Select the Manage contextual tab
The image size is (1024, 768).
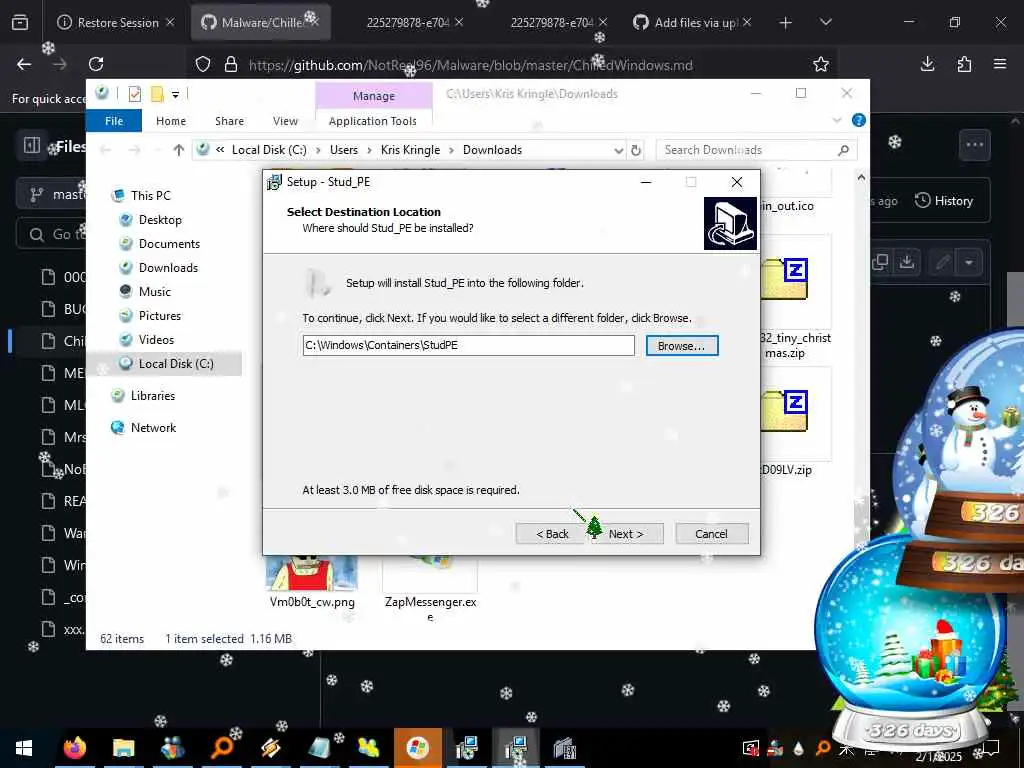pyautogui.click(x=374, y=96)
